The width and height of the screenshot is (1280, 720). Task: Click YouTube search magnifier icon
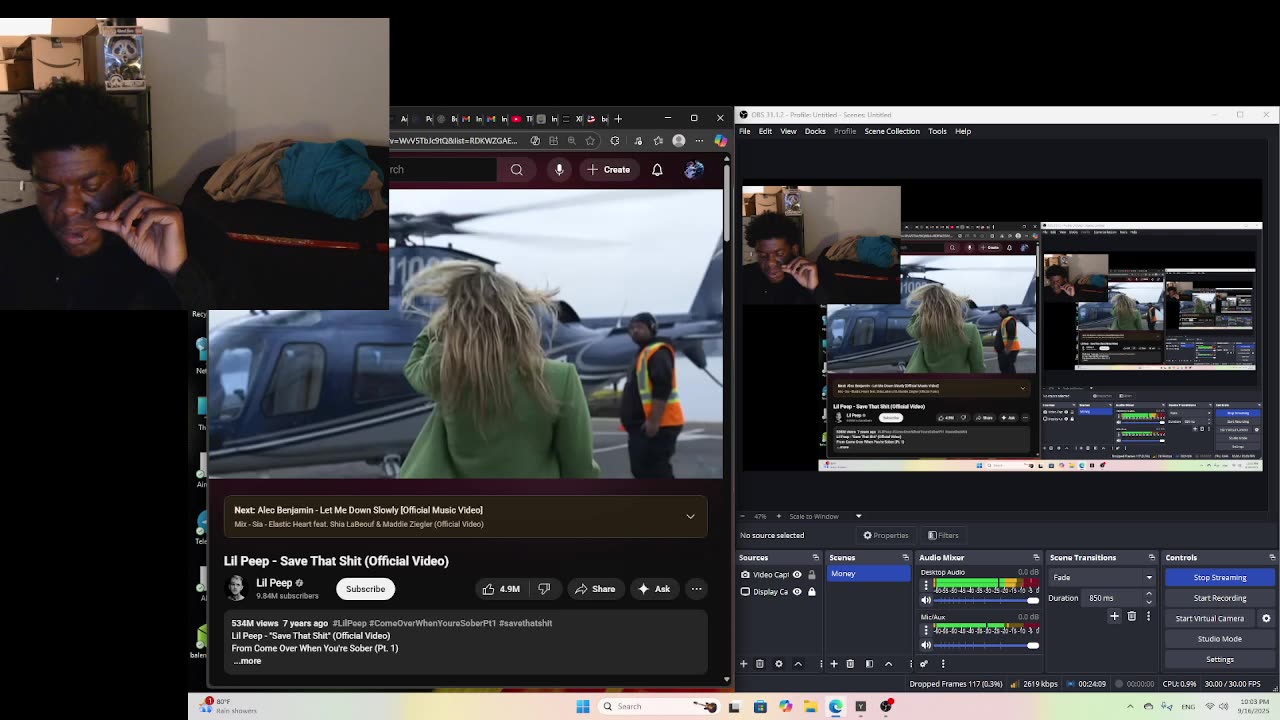point(516,170)
